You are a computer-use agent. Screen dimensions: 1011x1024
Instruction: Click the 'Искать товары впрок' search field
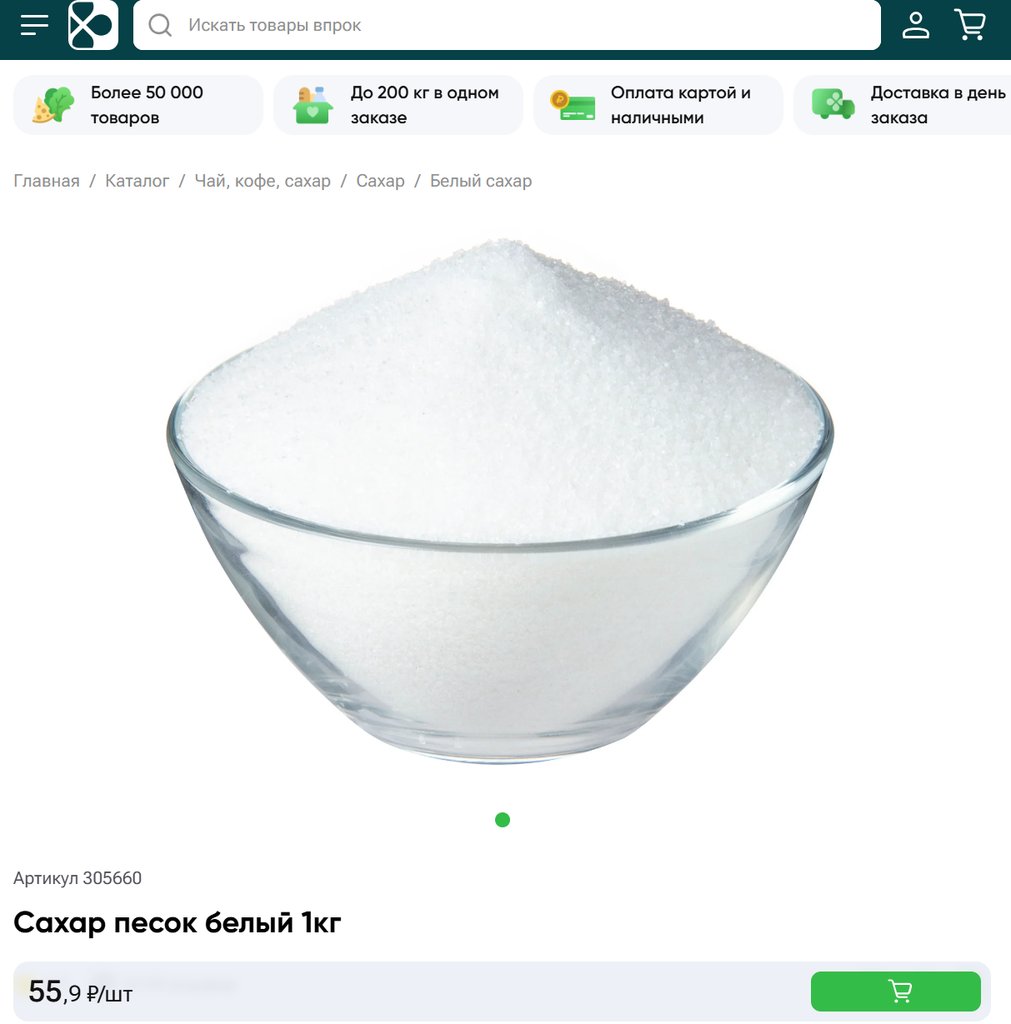point(507,25)
